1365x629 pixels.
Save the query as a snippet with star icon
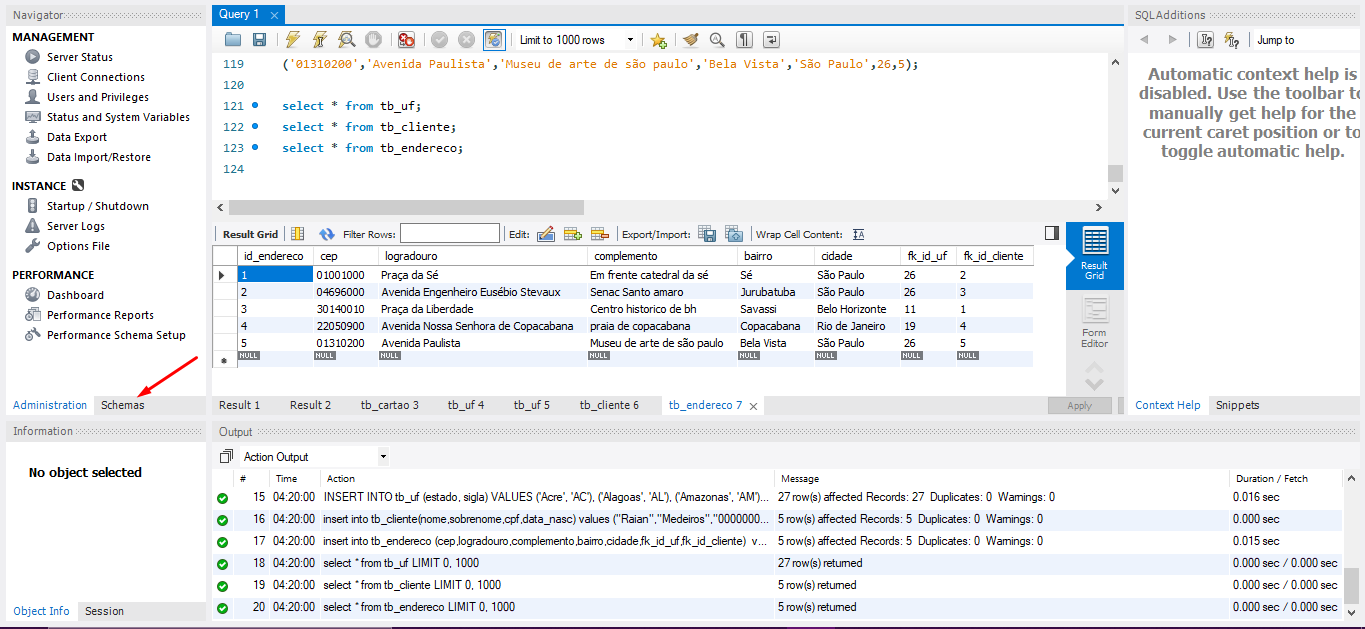(658, 40)
